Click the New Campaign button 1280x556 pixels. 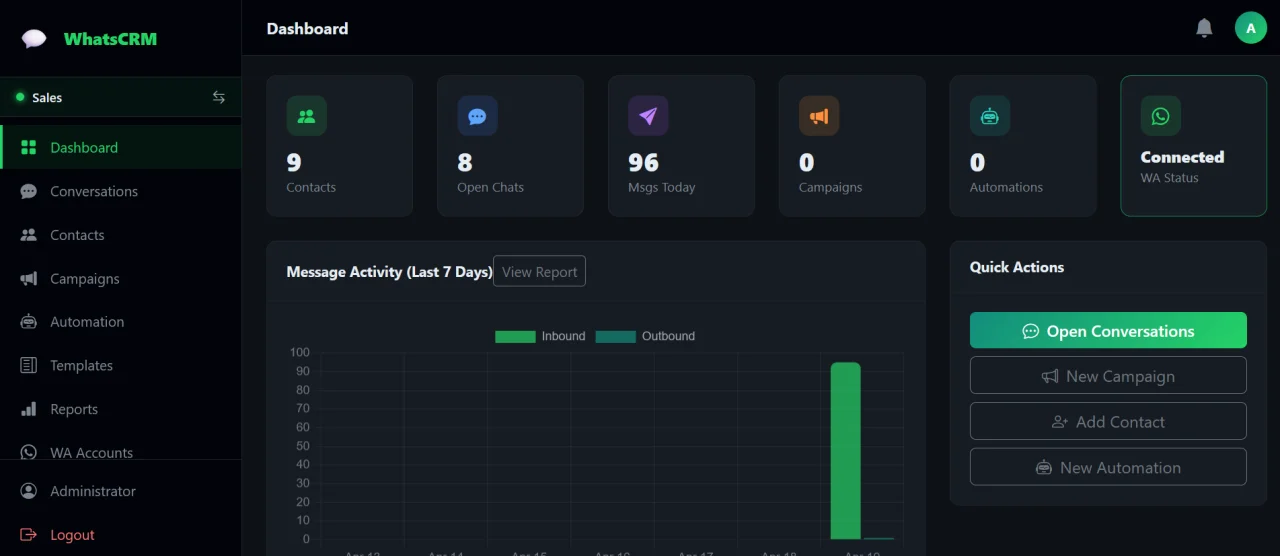point(1108,375)
